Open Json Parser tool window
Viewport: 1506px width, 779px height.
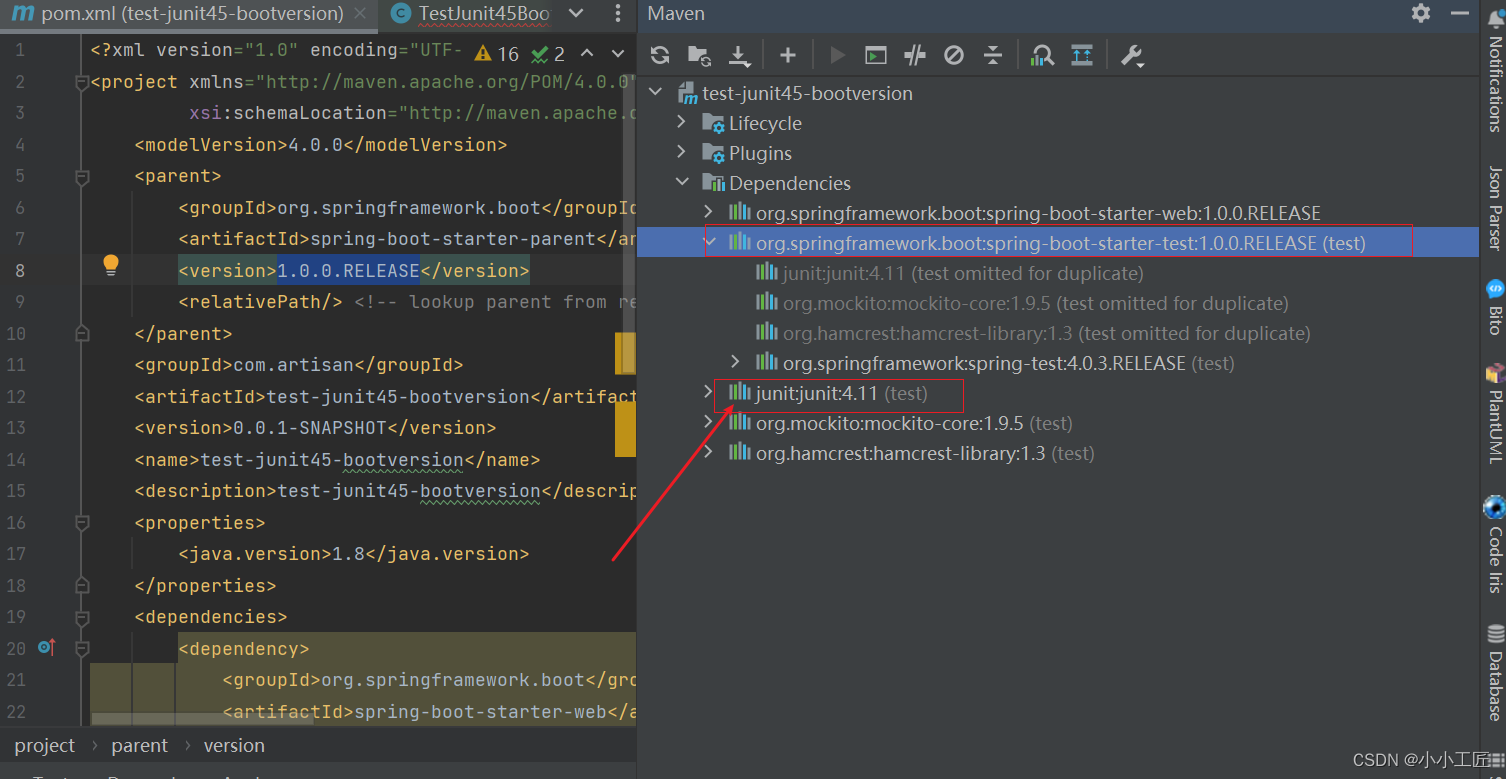coord(1495,207)
